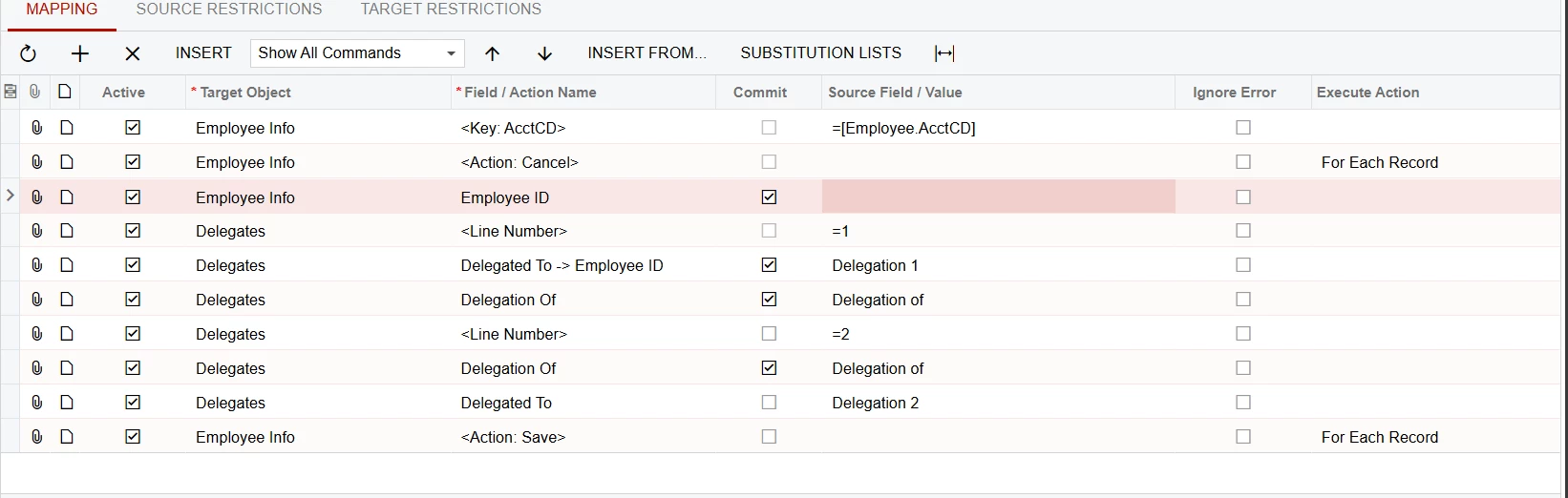Click the empty Source Field cell for Employee ID
Viewport: 1568px width, 498px height.
pyautogui.click(x=998, y=197)
